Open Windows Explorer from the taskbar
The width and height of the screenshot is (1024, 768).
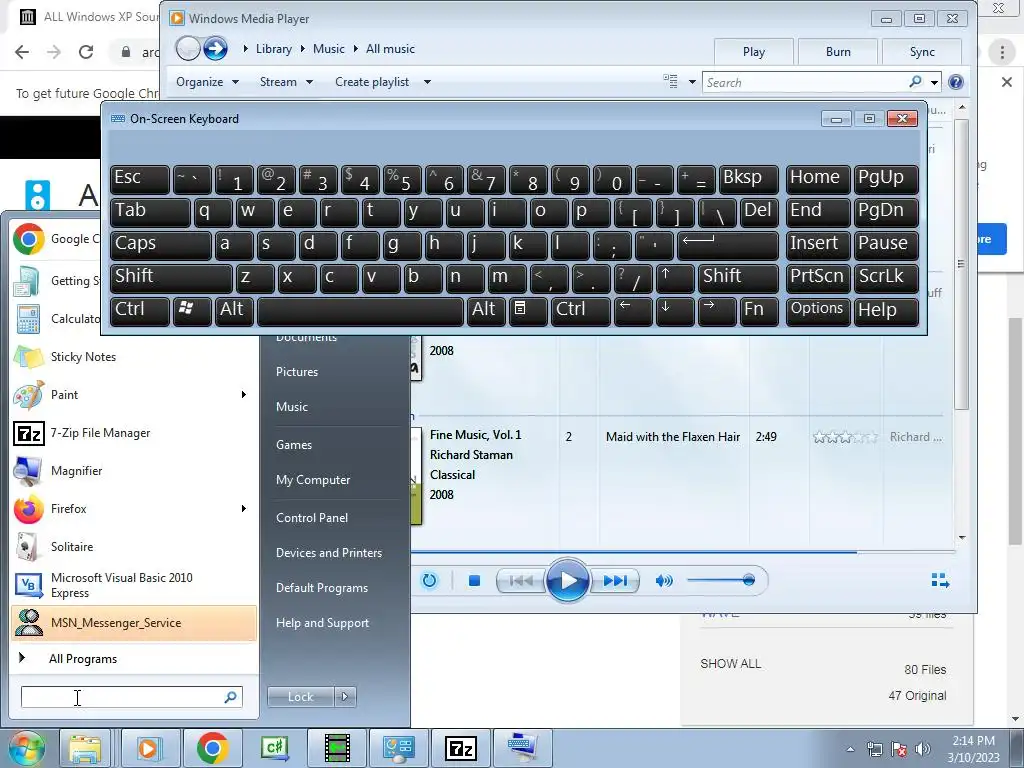85,748
